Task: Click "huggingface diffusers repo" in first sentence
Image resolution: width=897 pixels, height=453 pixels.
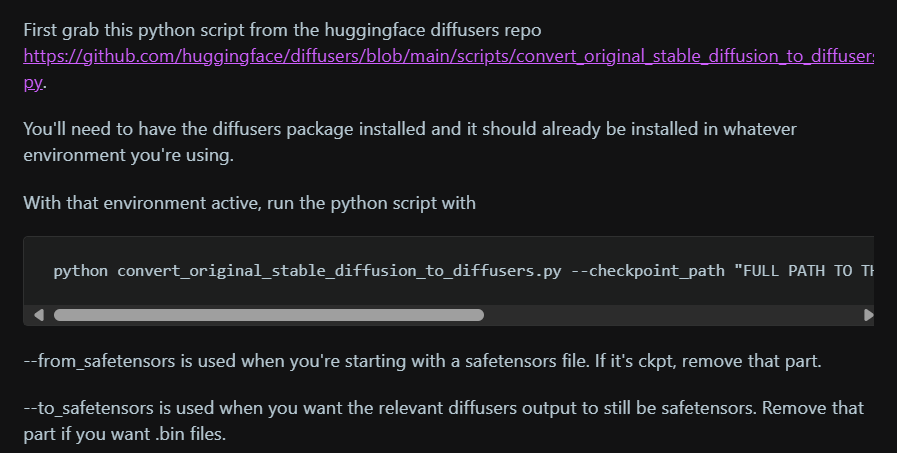Action: click(433, 30)
